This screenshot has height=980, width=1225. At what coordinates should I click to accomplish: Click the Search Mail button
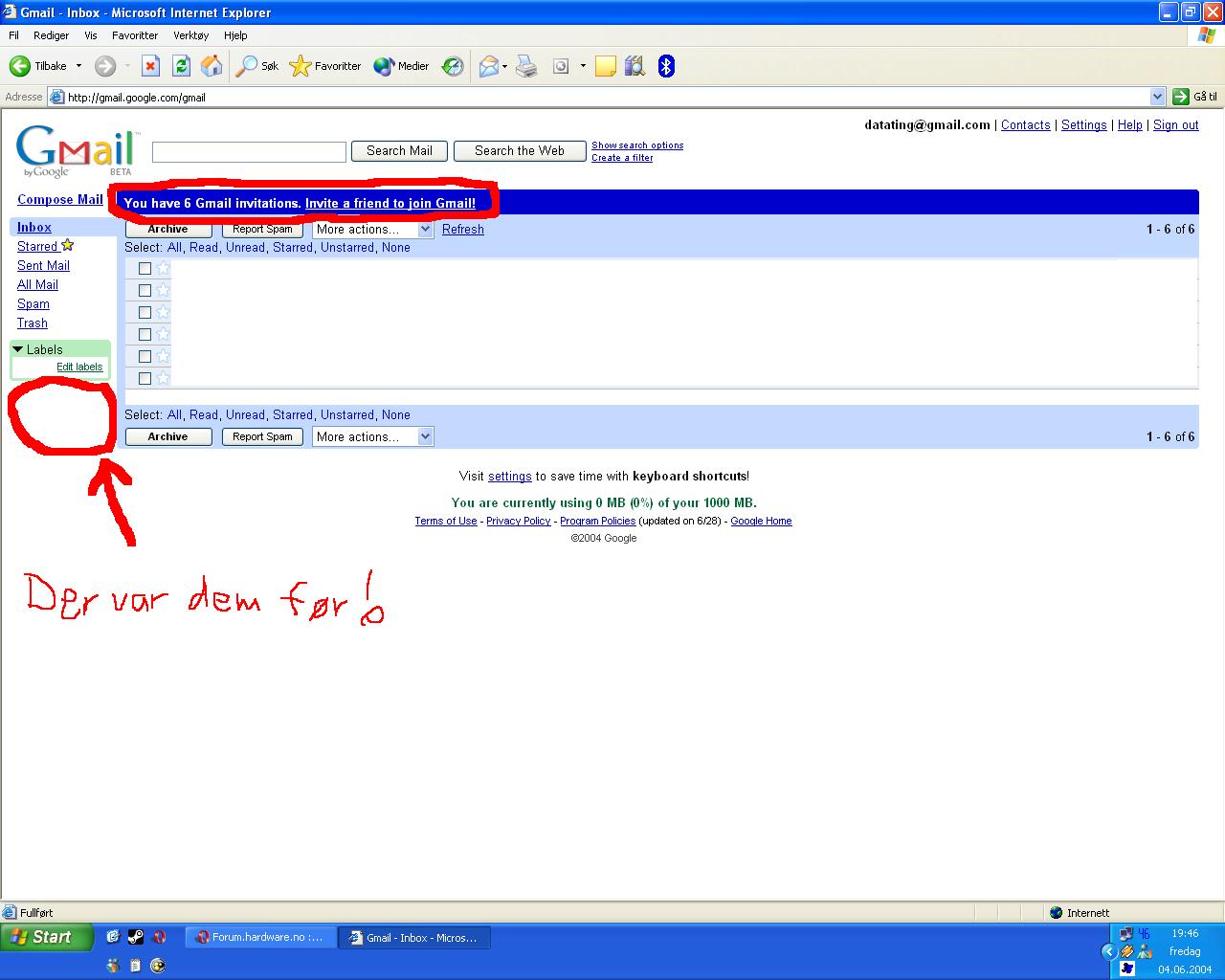coord(399,151)
